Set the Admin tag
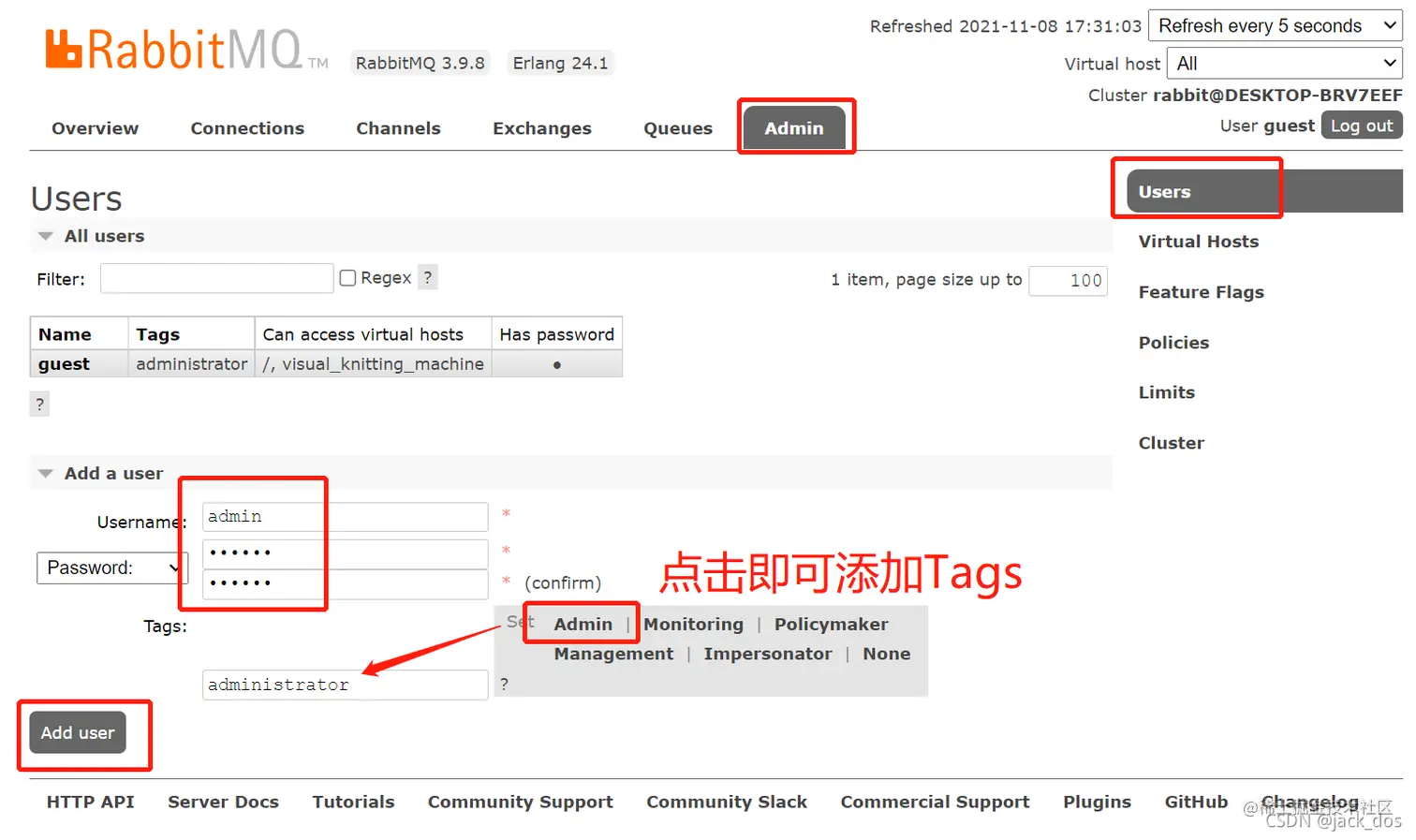Viewport: 1416px width, 840px height. [583, 624]
